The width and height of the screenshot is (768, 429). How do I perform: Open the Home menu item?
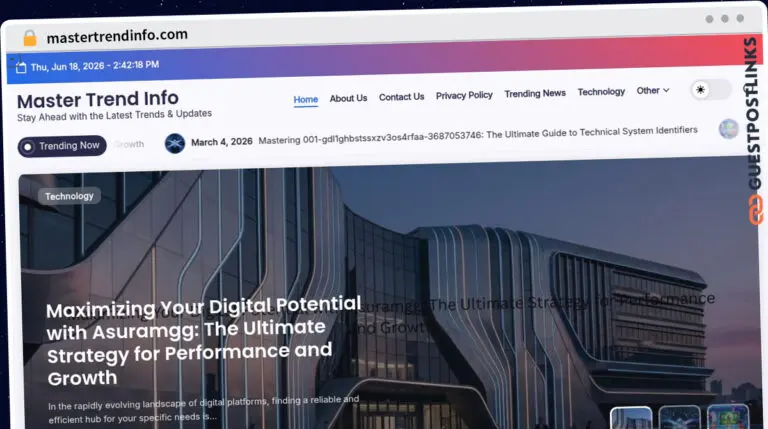point(306,99)
